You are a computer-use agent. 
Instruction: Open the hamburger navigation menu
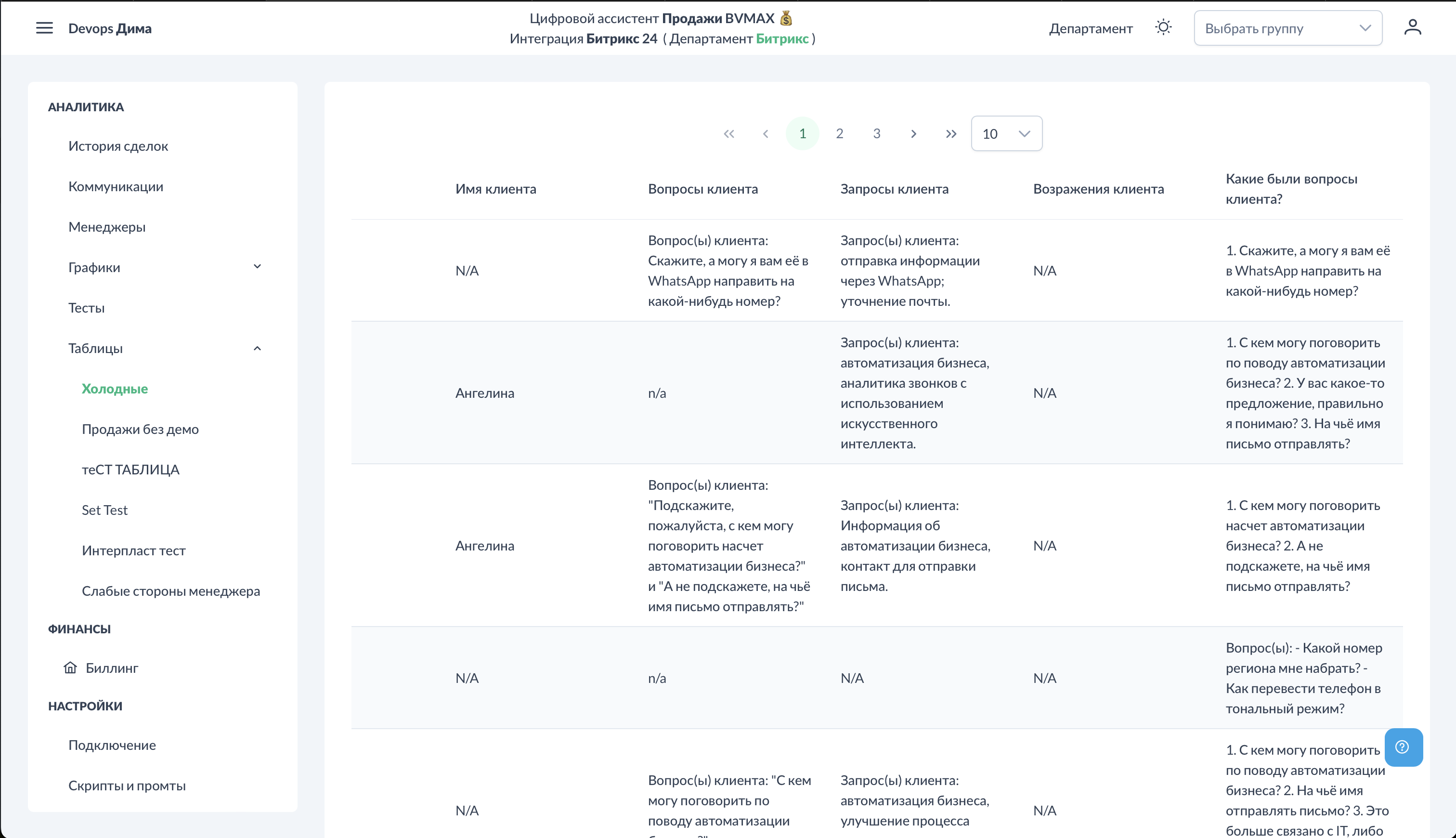coord(44,28)
